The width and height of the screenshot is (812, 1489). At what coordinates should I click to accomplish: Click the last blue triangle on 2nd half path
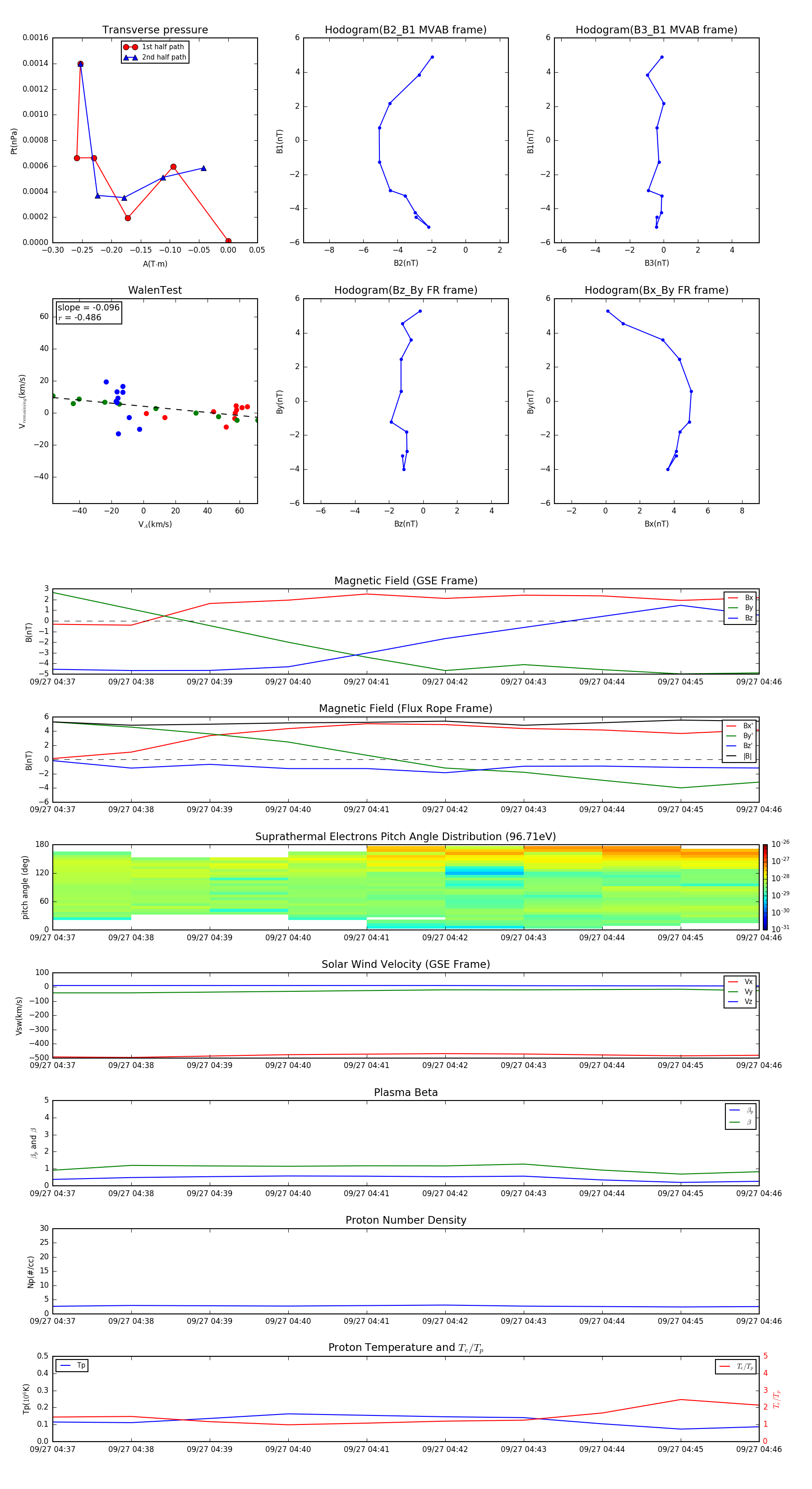coord(203,168)
